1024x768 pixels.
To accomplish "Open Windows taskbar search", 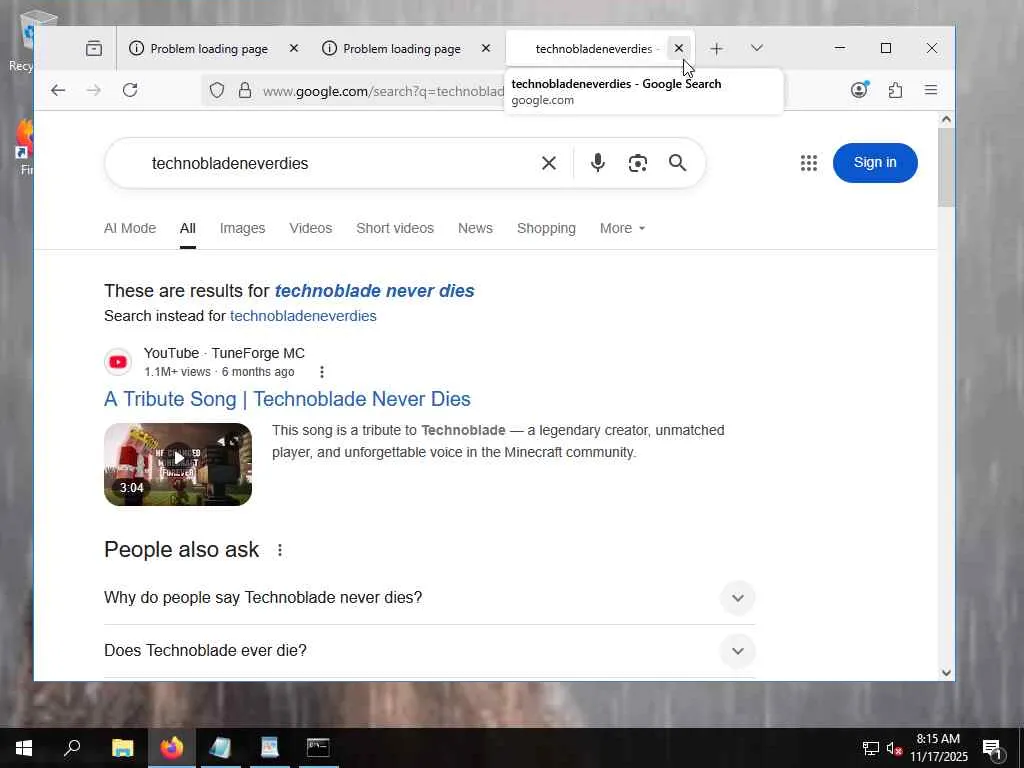I will [x=72, y=748].
